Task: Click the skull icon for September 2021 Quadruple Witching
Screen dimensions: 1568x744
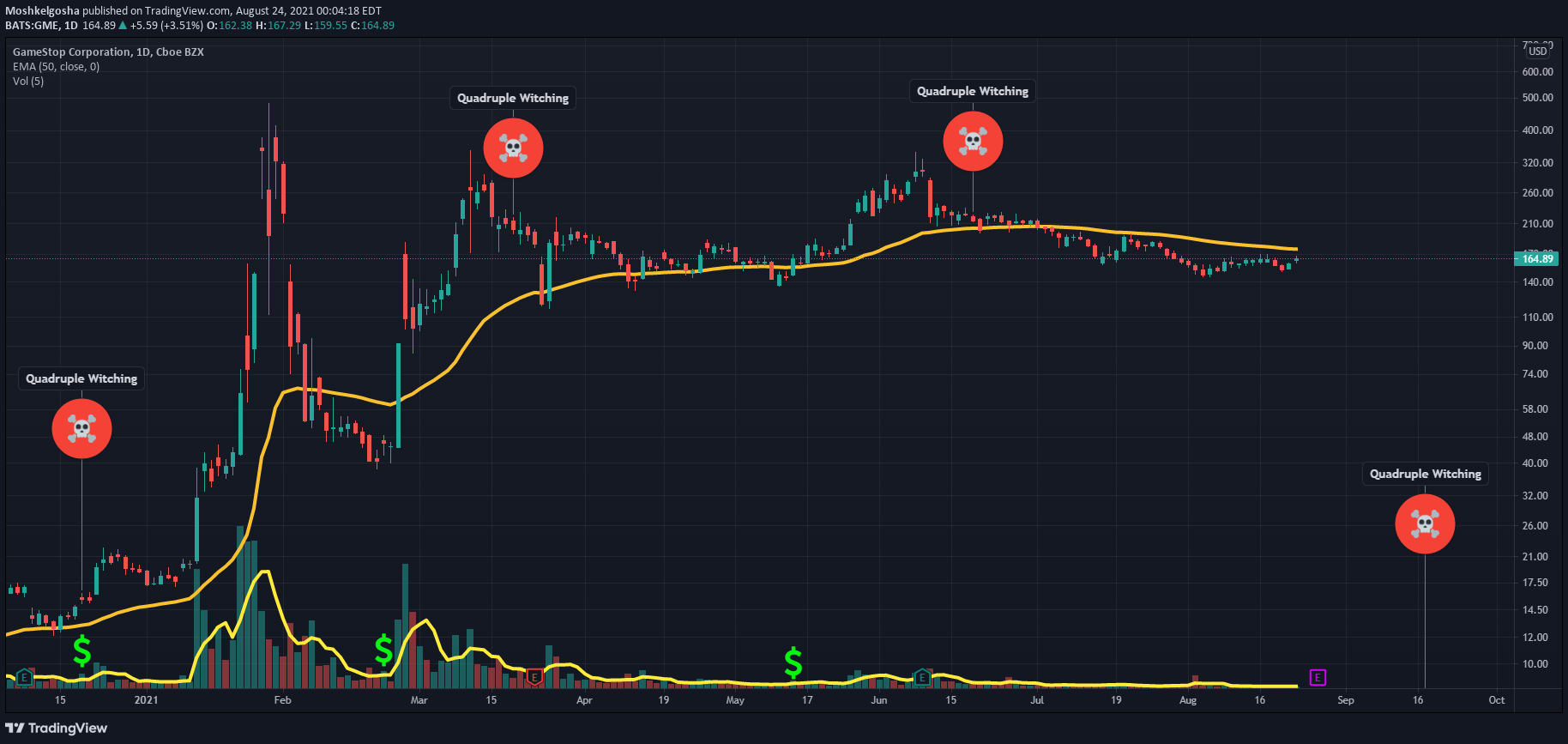Action: (1425, 523)
